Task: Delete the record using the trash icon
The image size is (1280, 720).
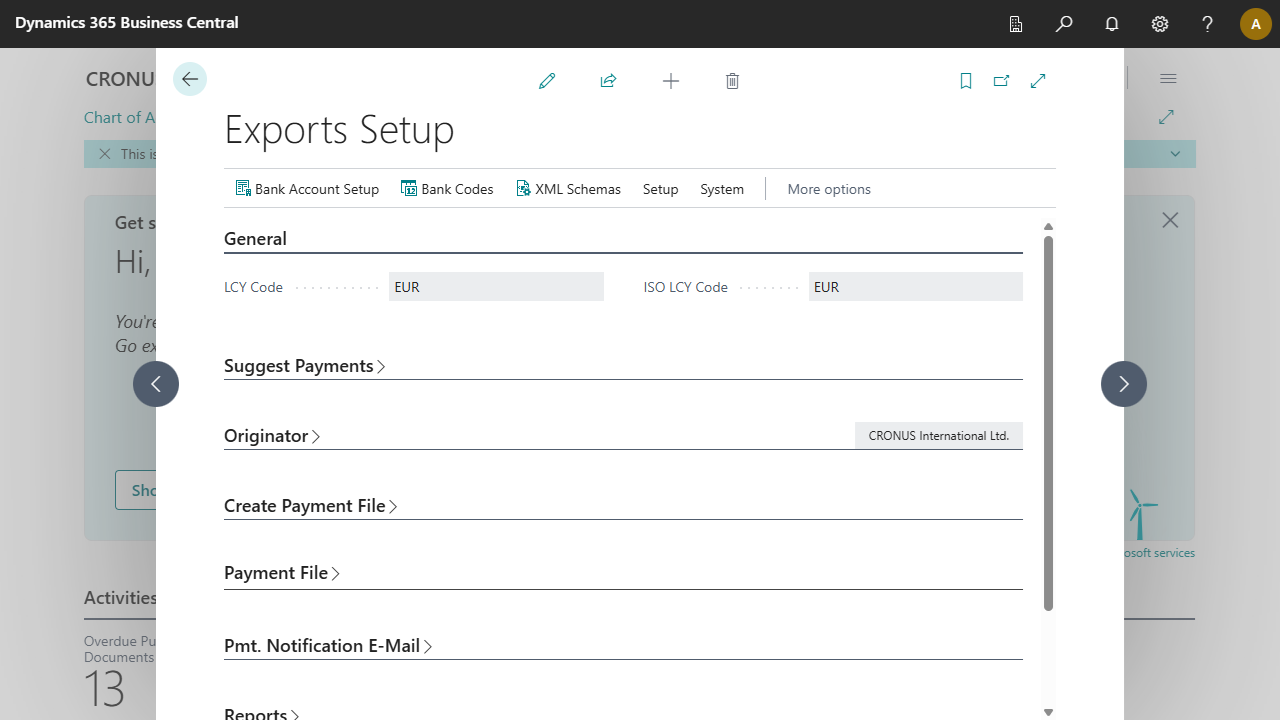Action: click(x=732, y=81)
